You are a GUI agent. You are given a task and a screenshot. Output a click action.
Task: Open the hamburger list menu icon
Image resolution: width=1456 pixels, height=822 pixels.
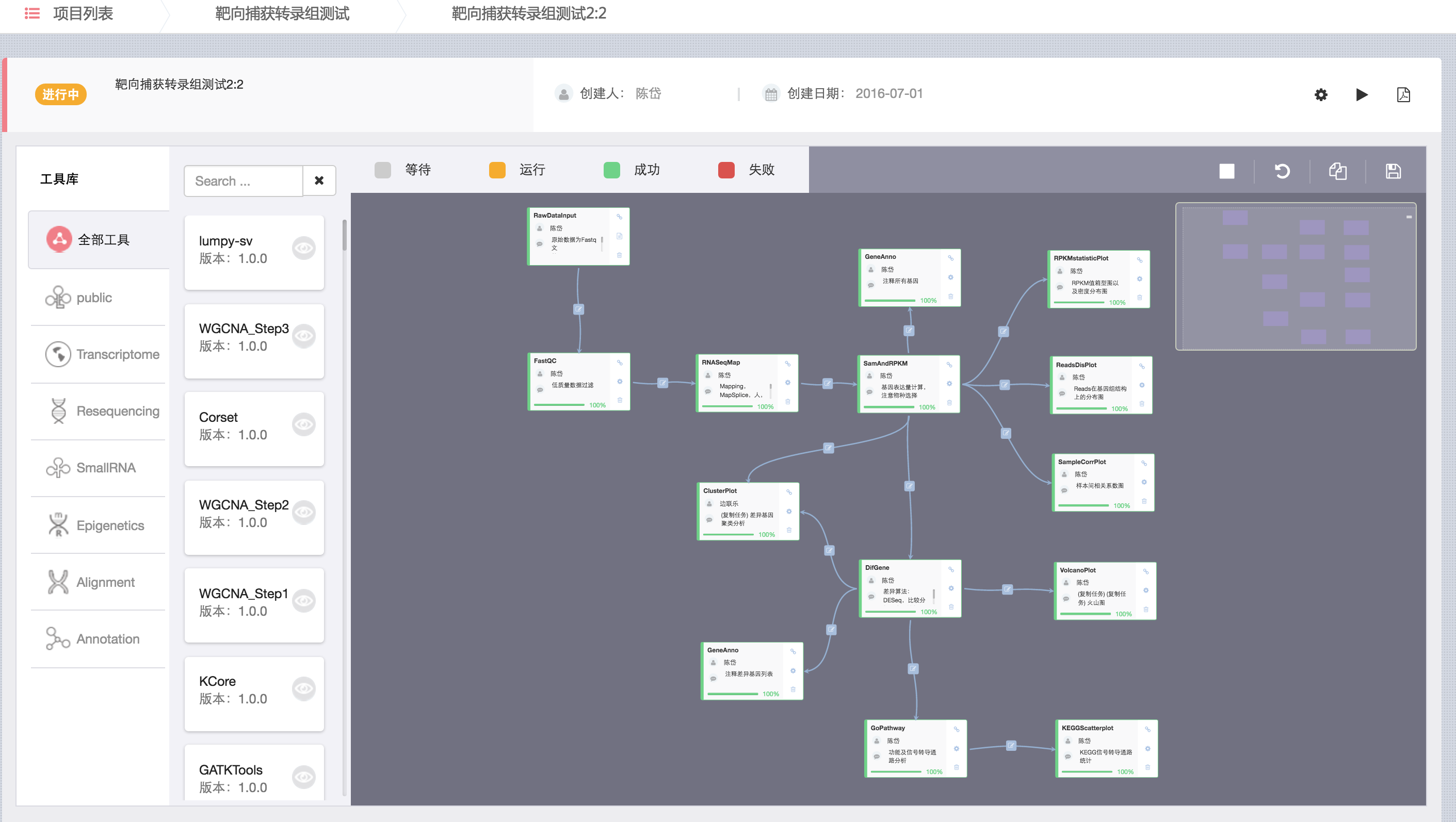32,13
